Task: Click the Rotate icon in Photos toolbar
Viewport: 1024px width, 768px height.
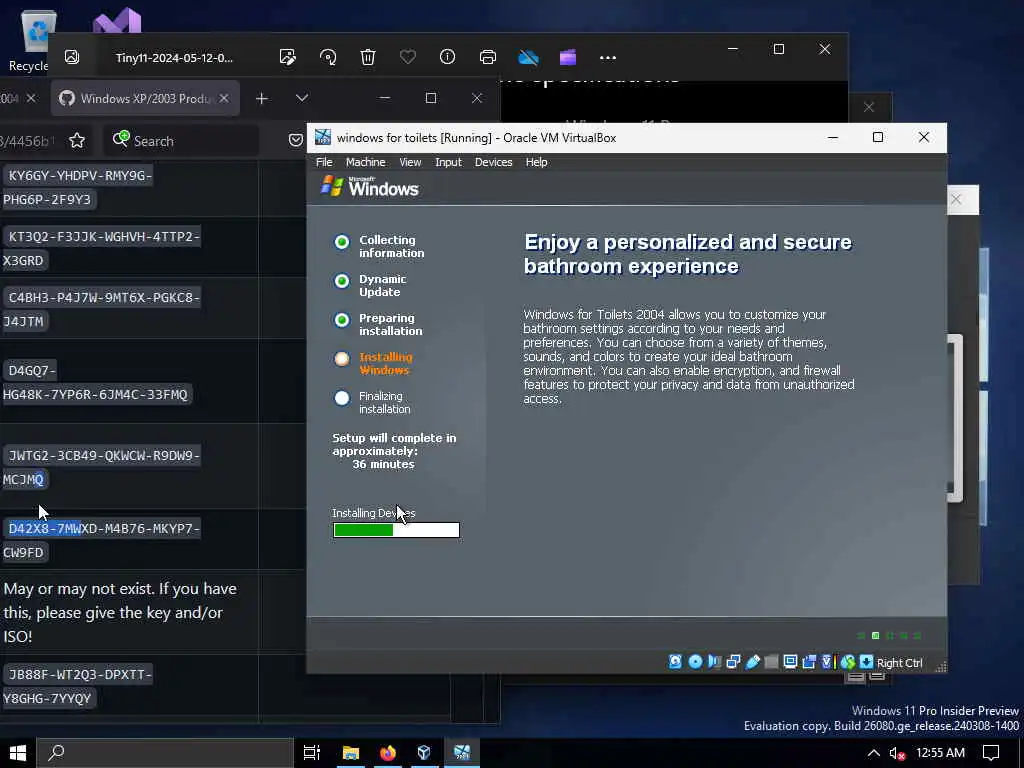Action: (x=328, y=57)
